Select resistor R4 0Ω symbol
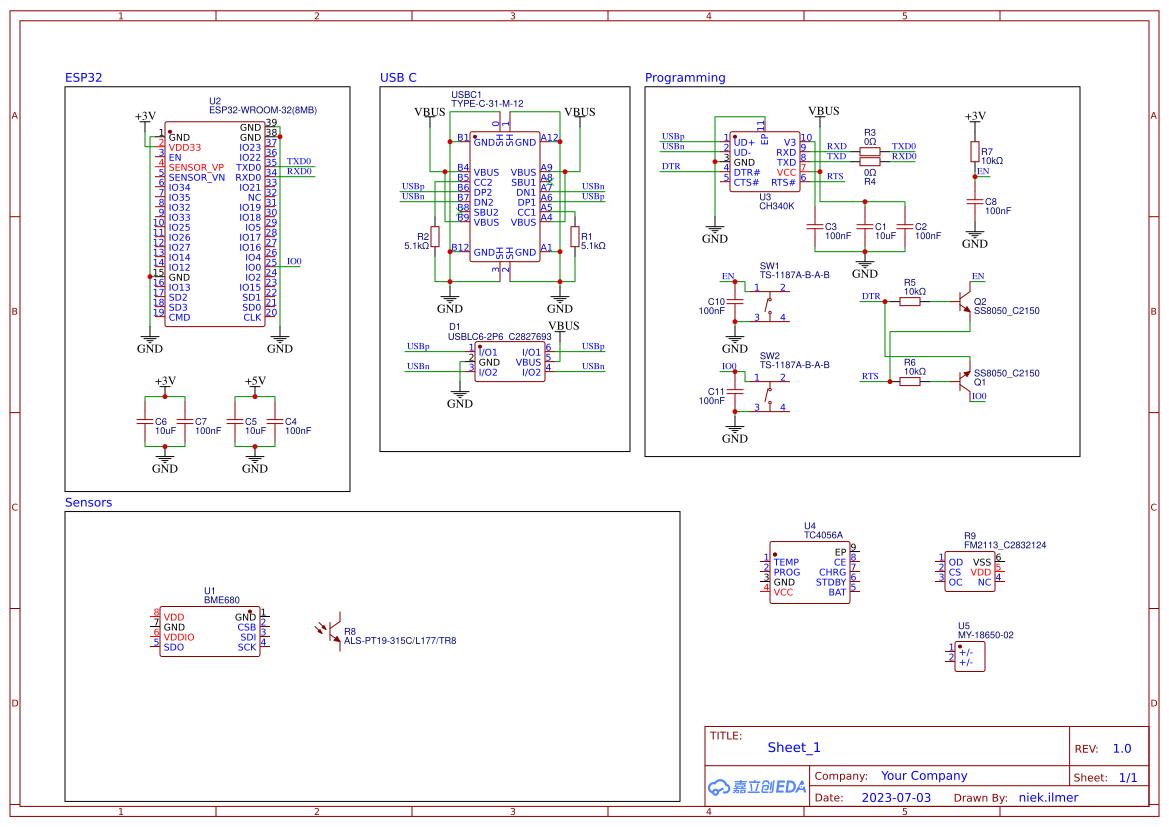The image size is (1169, 827). pos(869,161)
